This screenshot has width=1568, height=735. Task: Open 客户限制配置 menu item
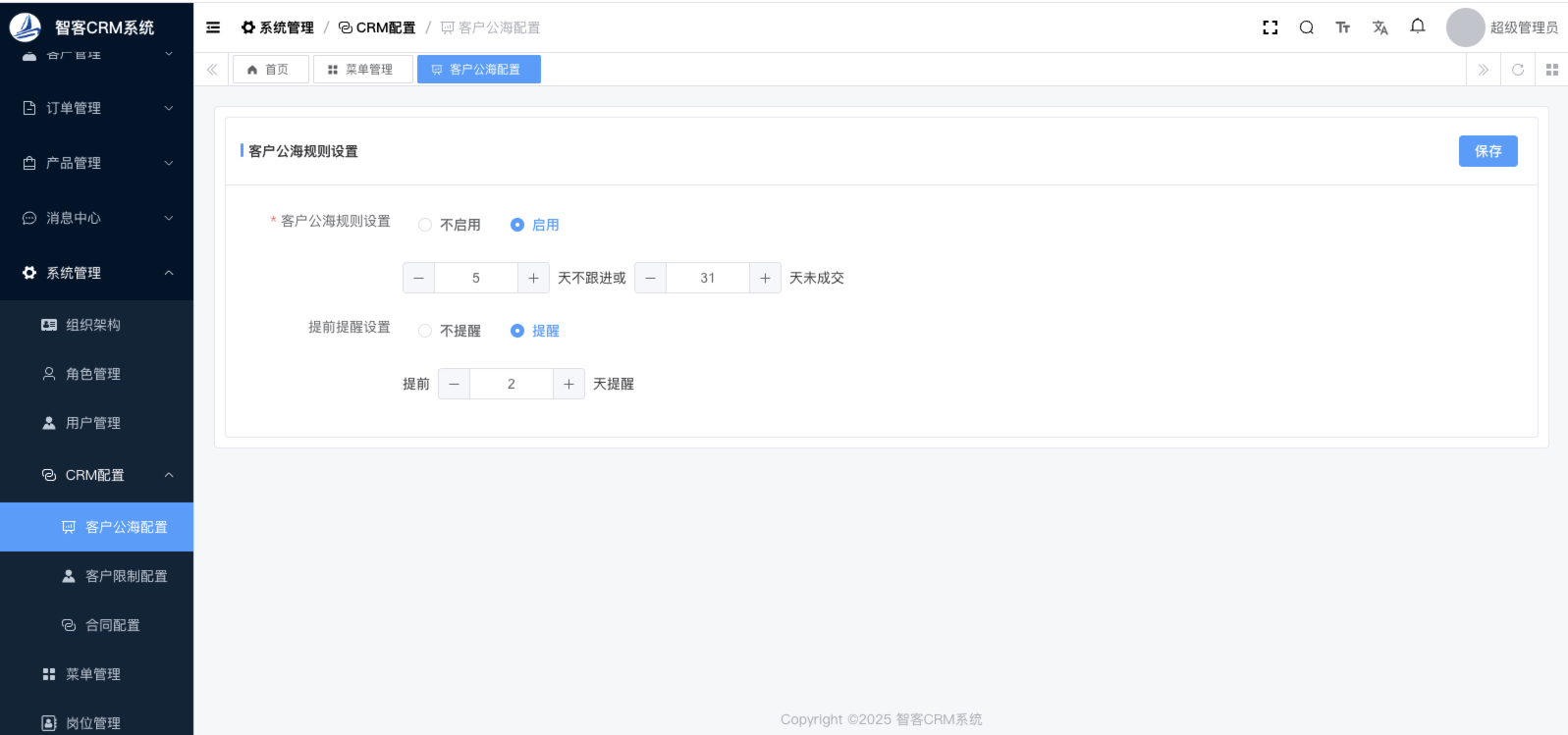coord(126,576)
